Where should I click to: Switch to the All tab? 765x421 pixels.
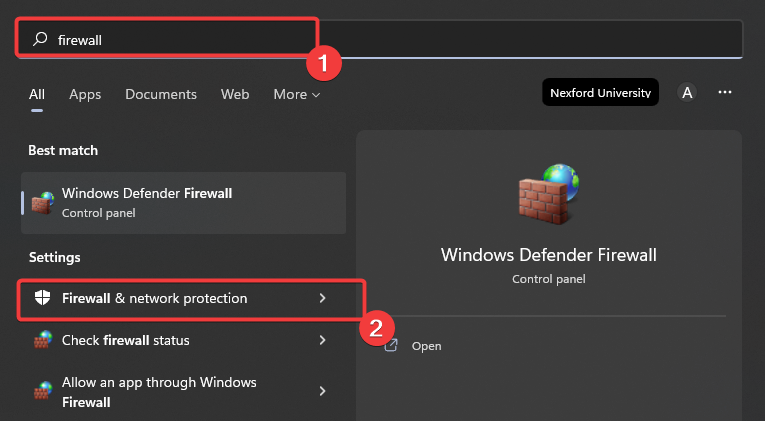coord(37,94)
